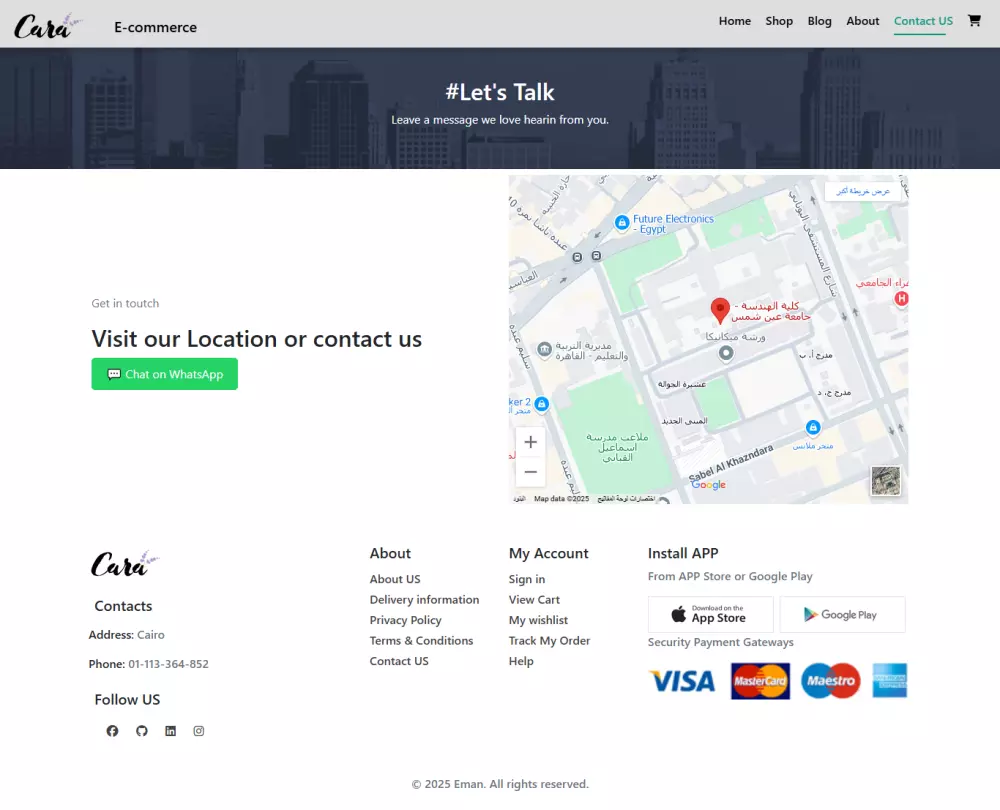Click the Chat on WhatsApp button
Screen dimensions: 1000x810
click(x=164, y=374)
